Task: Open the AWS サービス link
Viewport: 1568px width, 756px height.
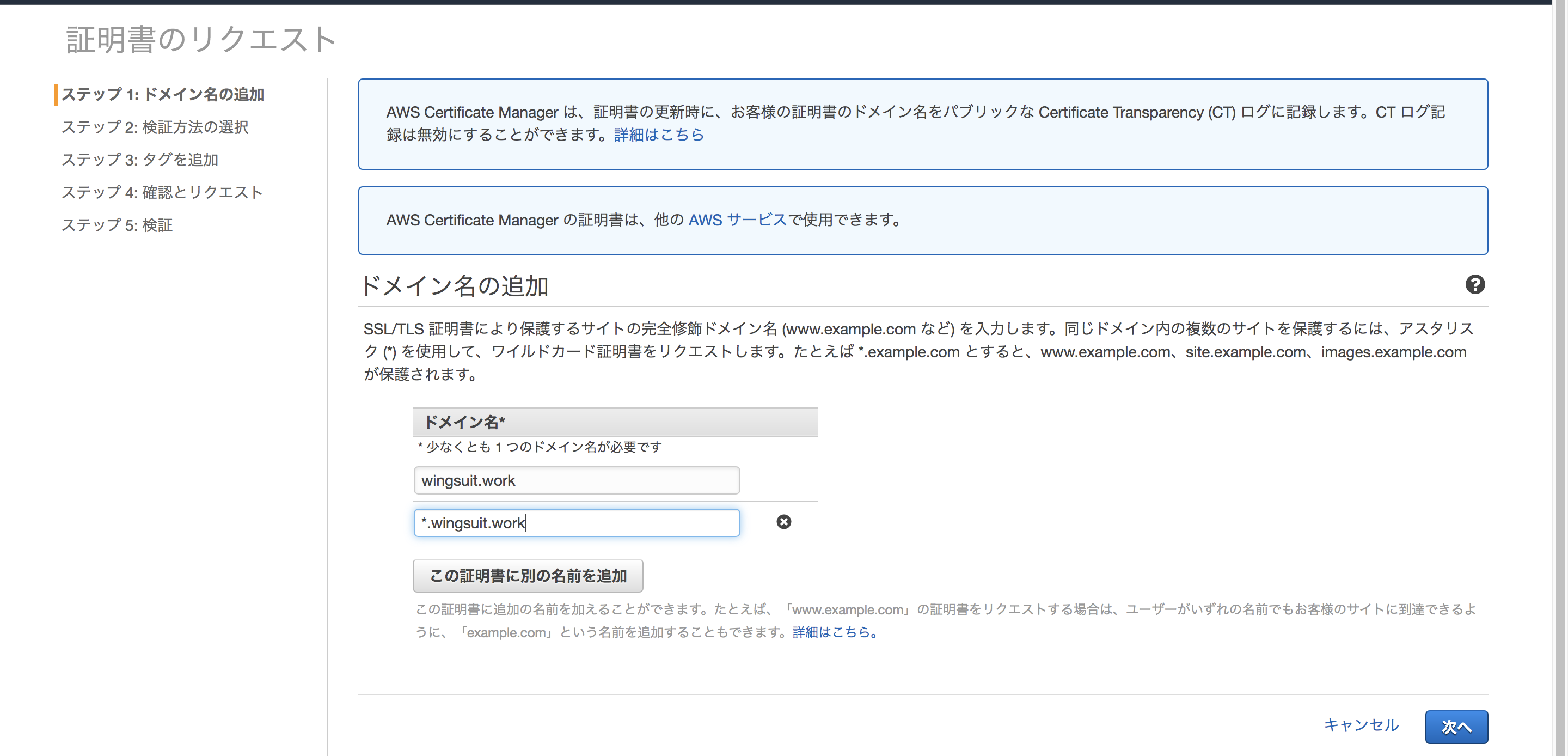Action: point(737,221)
